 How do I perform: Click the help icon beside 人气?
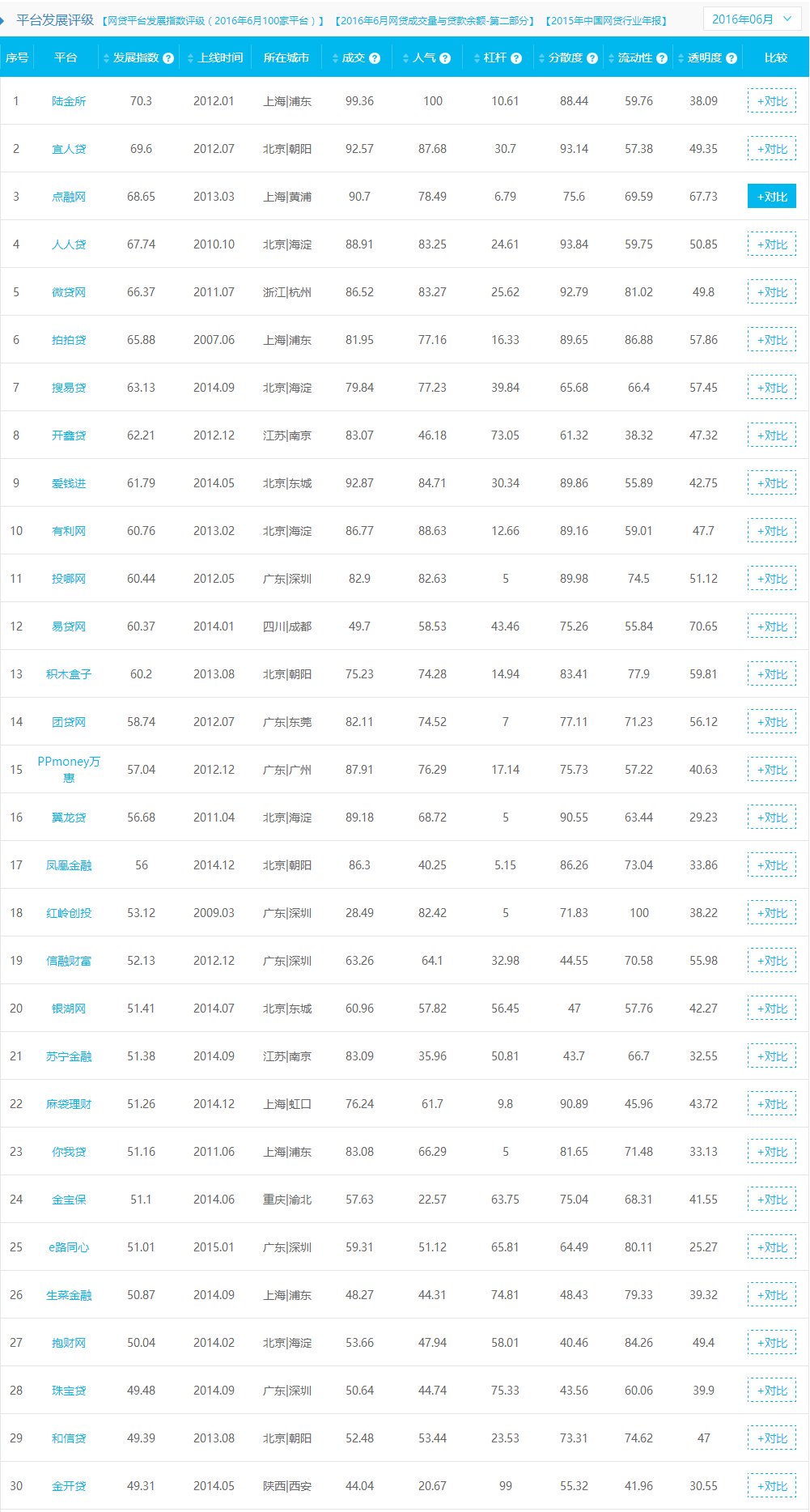[x=445, y=58]
